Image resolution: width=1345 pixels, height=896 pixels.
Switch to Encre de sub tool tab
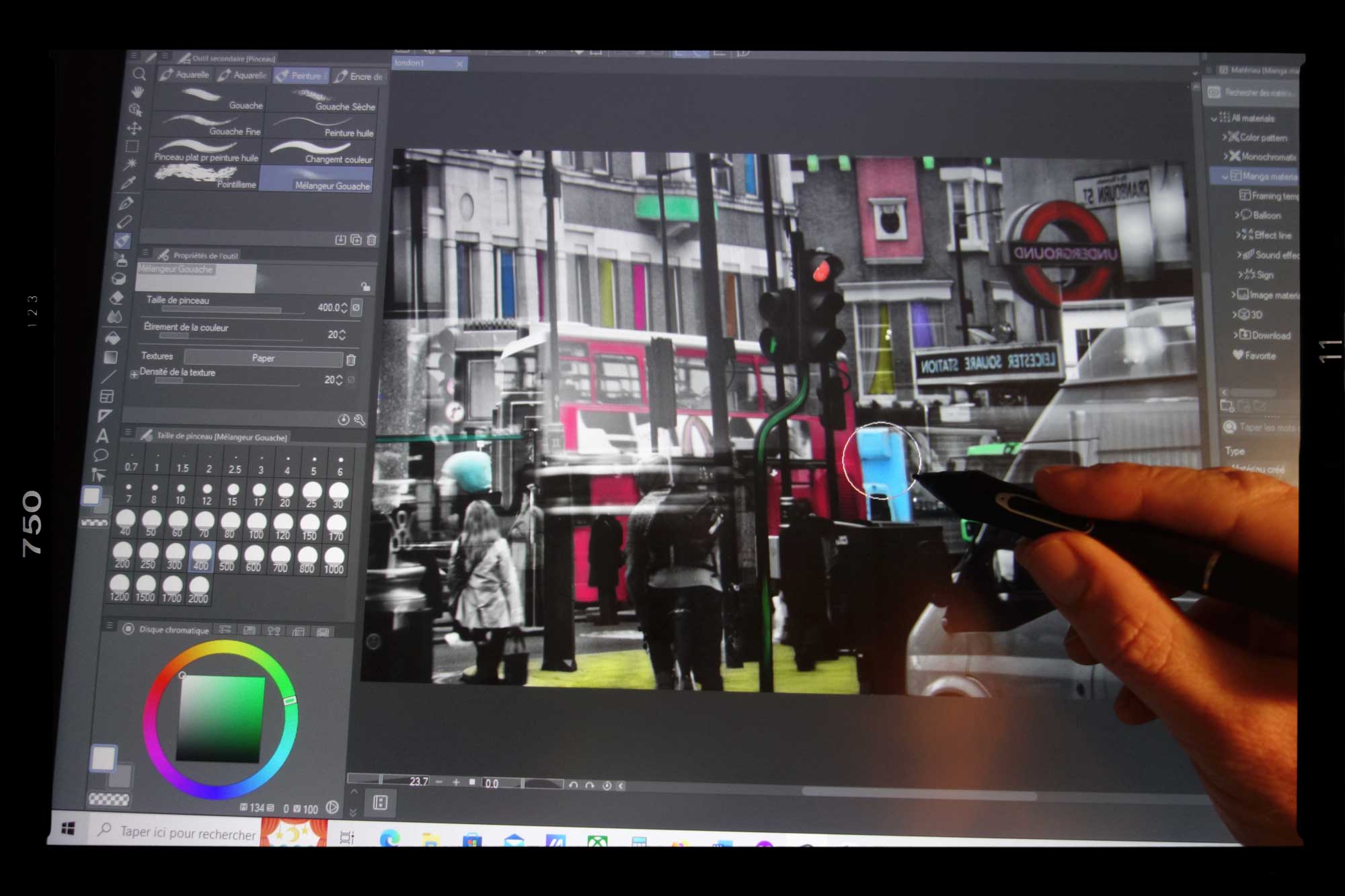(360, 77)
